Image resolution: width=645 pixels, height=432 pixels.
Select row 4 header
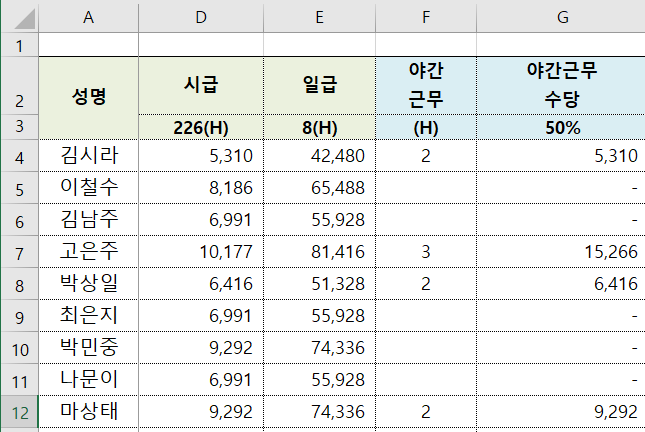point(19,156)
